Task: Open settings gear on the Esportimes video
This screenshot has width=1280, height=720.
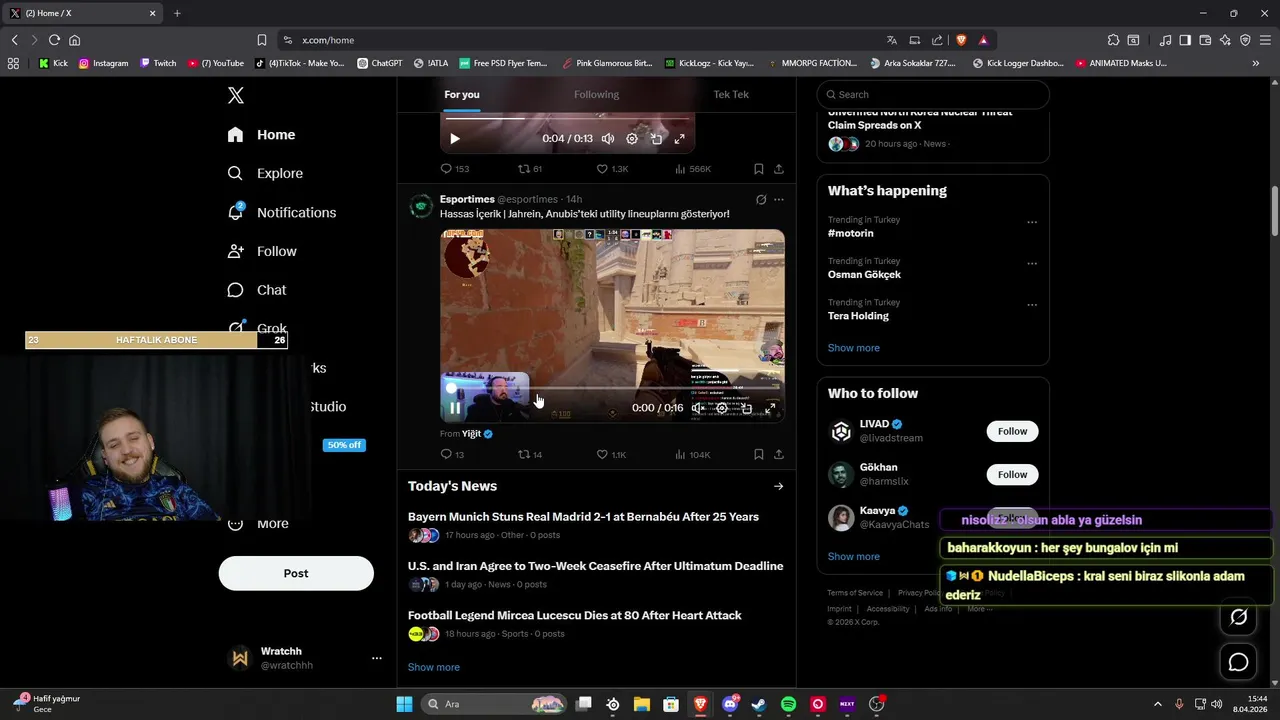Action: 722,408
